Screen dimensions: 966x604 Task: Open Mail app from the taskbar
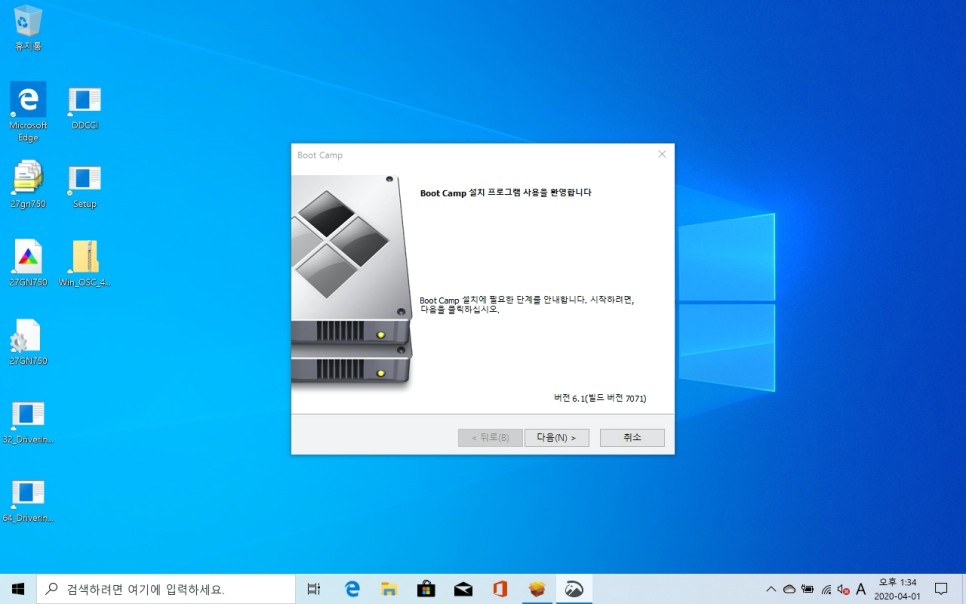pos(463,589)
